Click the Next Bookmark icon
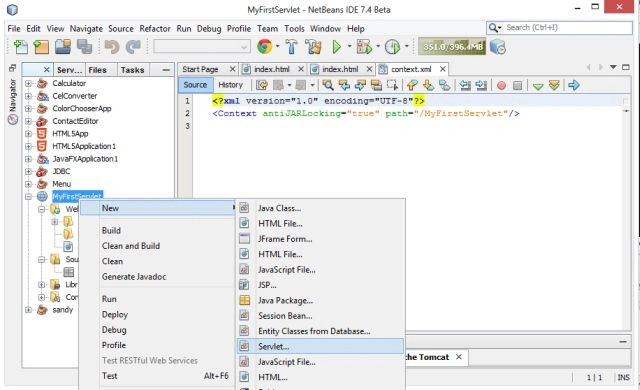Viewport: 640px width, 390px height. click(428, 85)
